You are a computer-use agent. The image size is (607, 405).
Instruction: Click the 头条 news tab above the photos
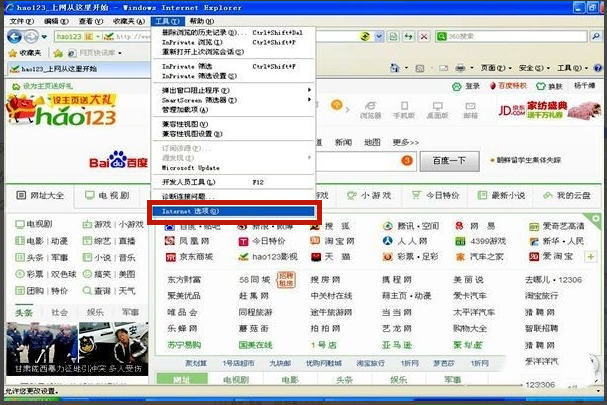24,312
